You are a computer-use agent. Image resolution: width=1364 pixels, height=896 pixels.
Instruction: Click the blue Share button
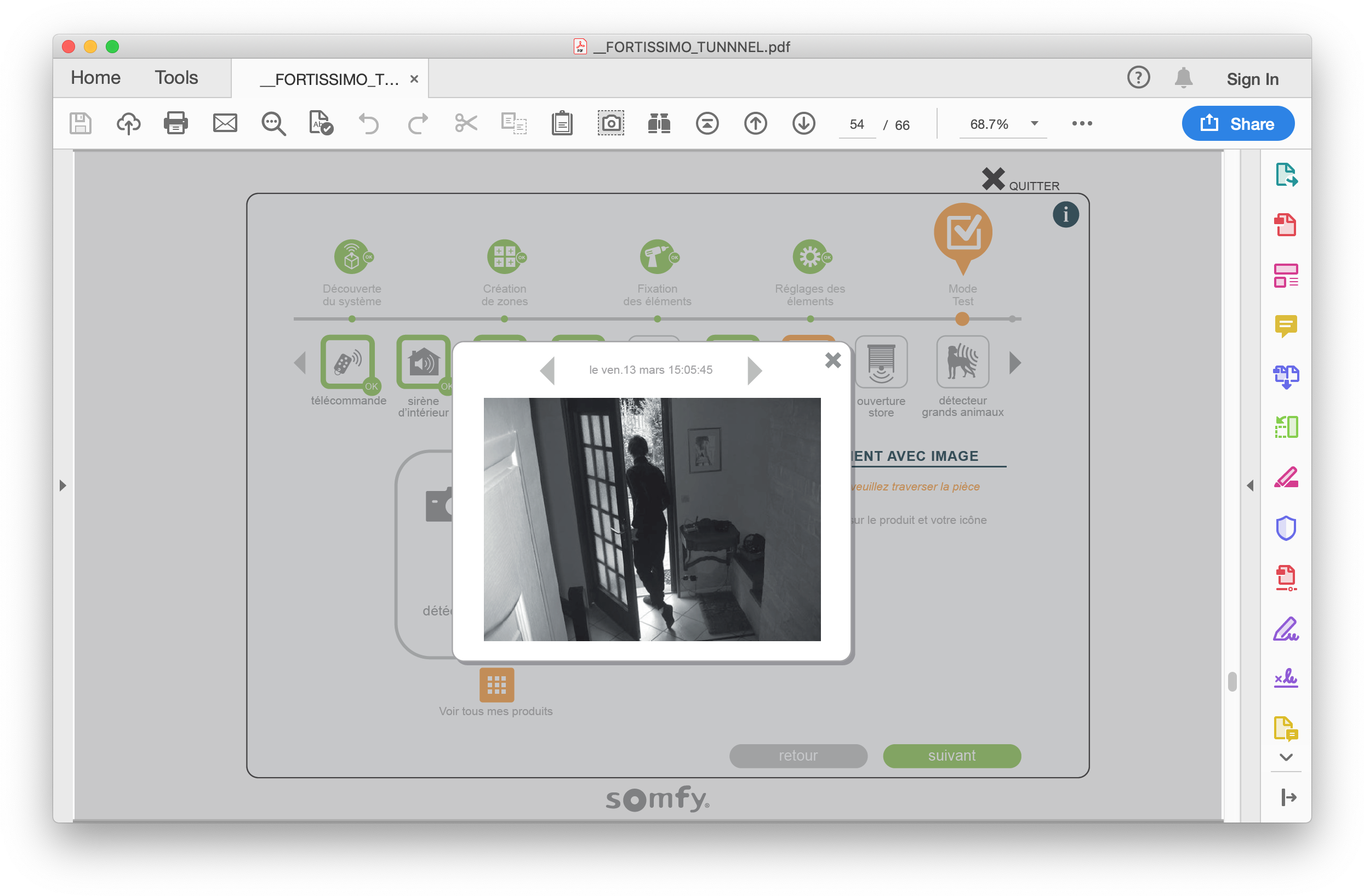1237,123
